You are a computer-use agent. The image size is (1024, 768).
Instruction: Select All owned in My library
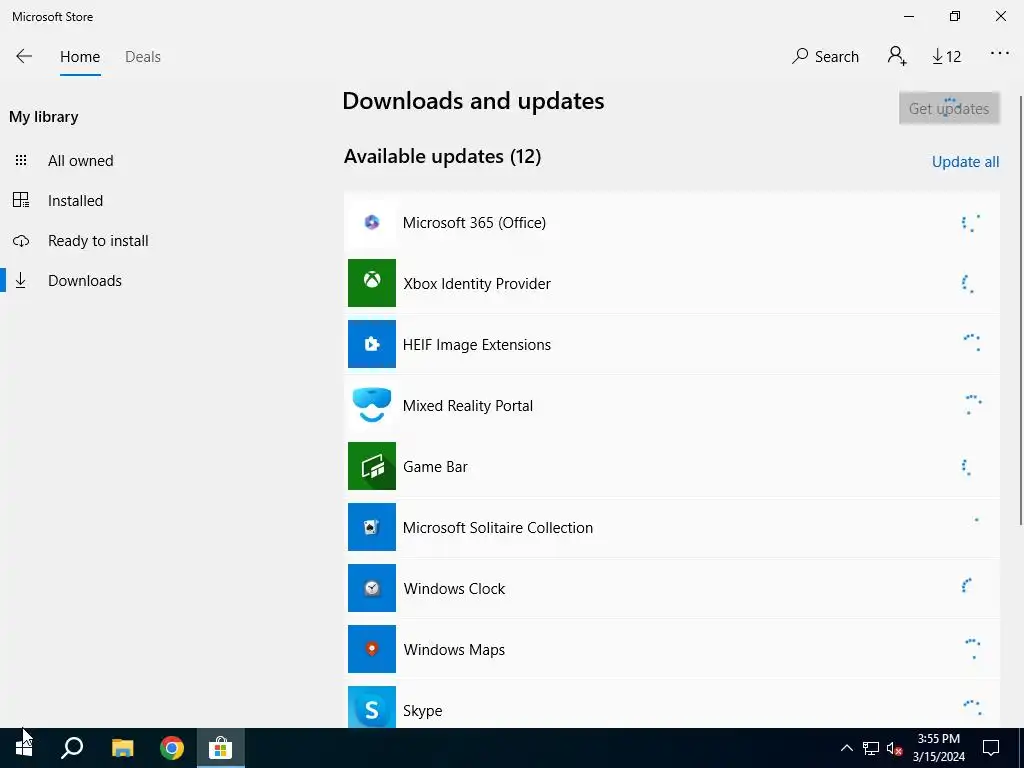tap(80, 161)
